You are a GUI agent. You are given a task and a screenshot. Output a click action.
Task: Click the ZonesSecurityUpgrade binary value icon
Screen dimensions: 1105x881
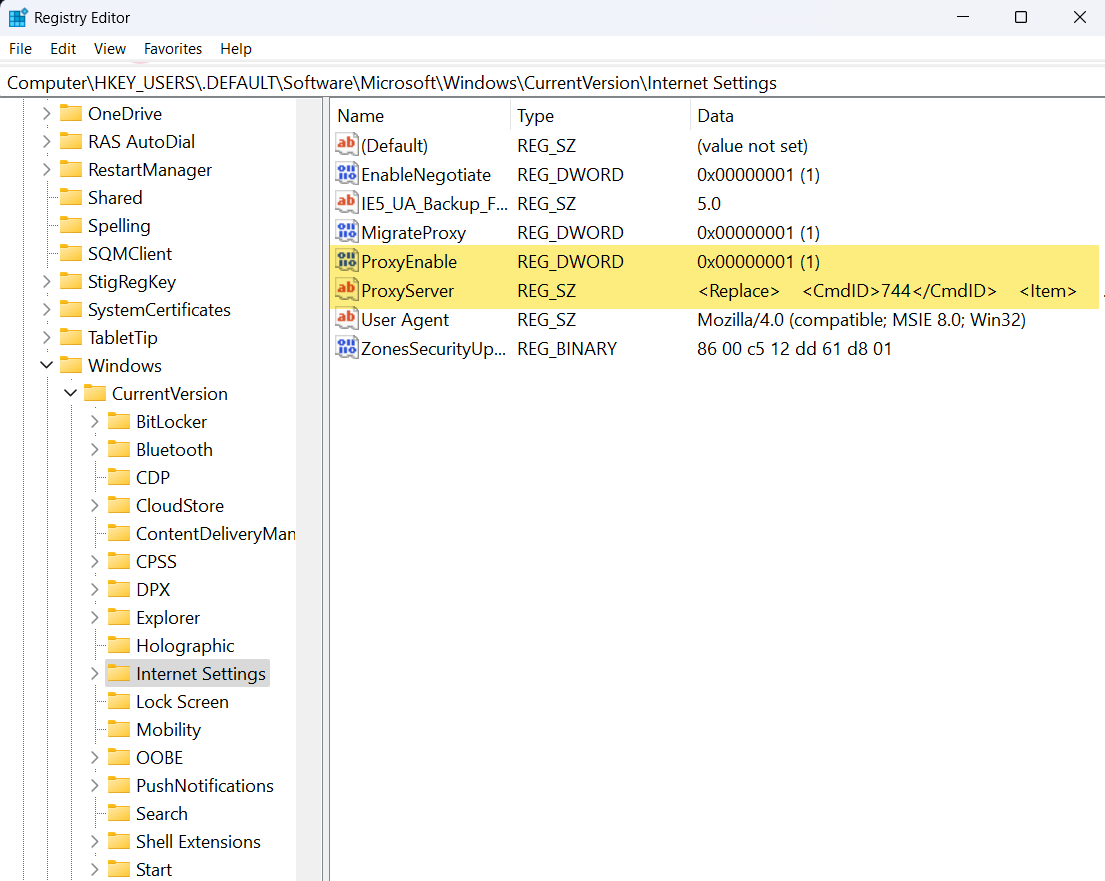347,349
